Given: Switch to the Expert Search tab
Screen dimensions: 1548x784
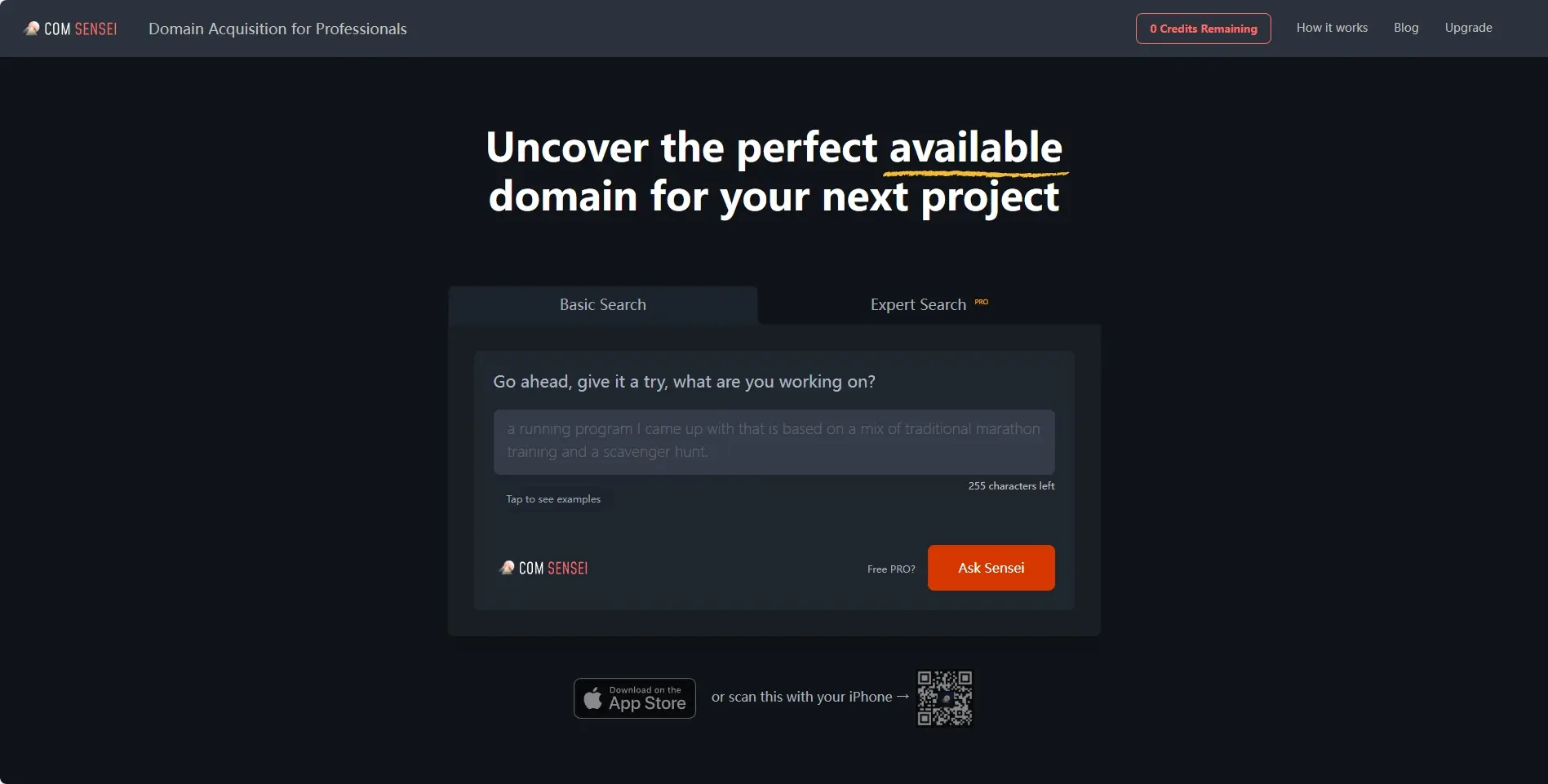Looking at the screenshot, I should coord(929,304).
